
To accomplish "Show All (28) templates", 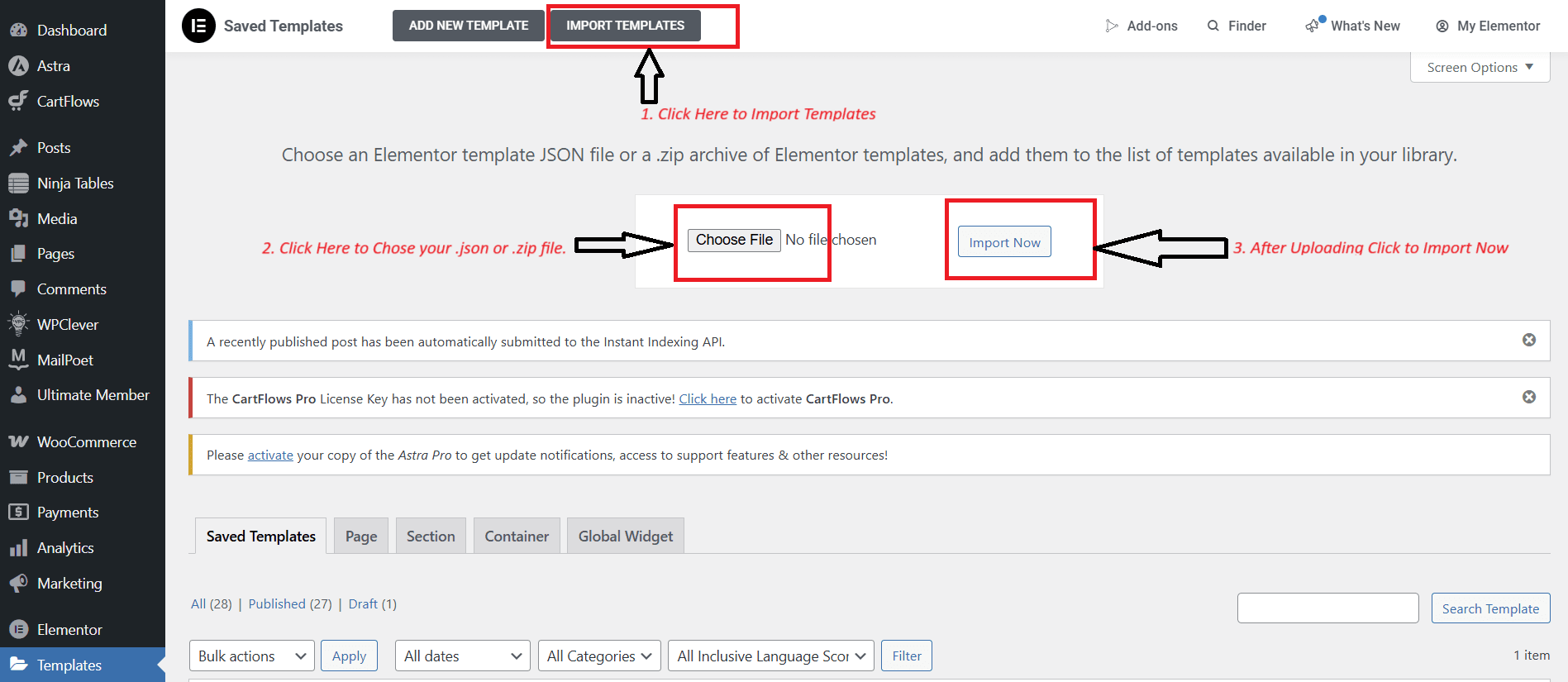I will click(212, 603).
